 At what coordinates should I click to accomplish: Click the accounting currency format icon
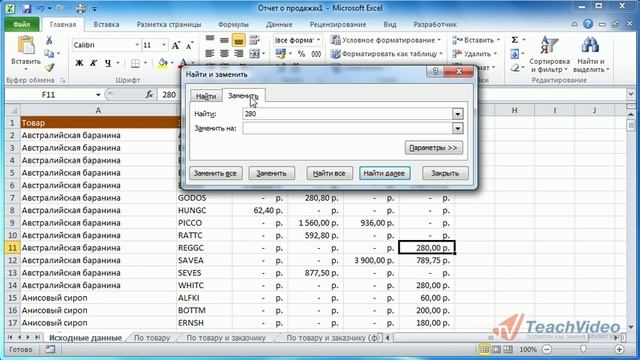click(280, 53)
